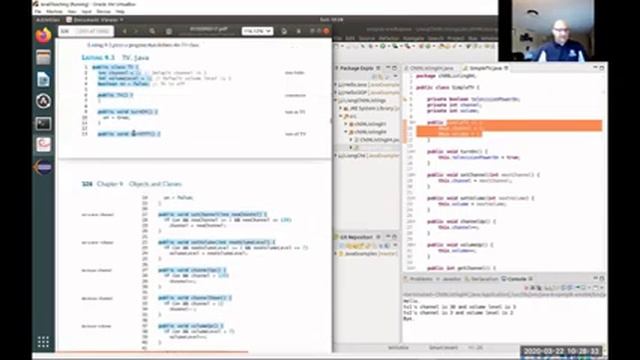
Task: Click 'Listing 9.3 TV.java' heading in PDF
Action: point(115,58)
